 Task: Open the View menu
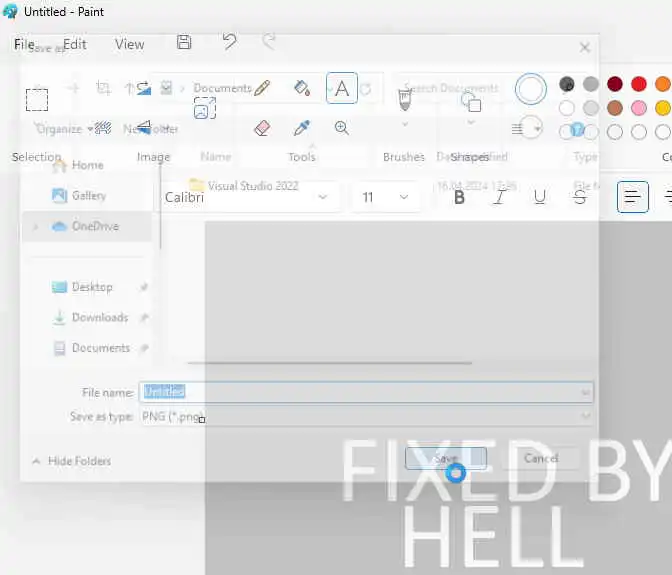[129, 44]
